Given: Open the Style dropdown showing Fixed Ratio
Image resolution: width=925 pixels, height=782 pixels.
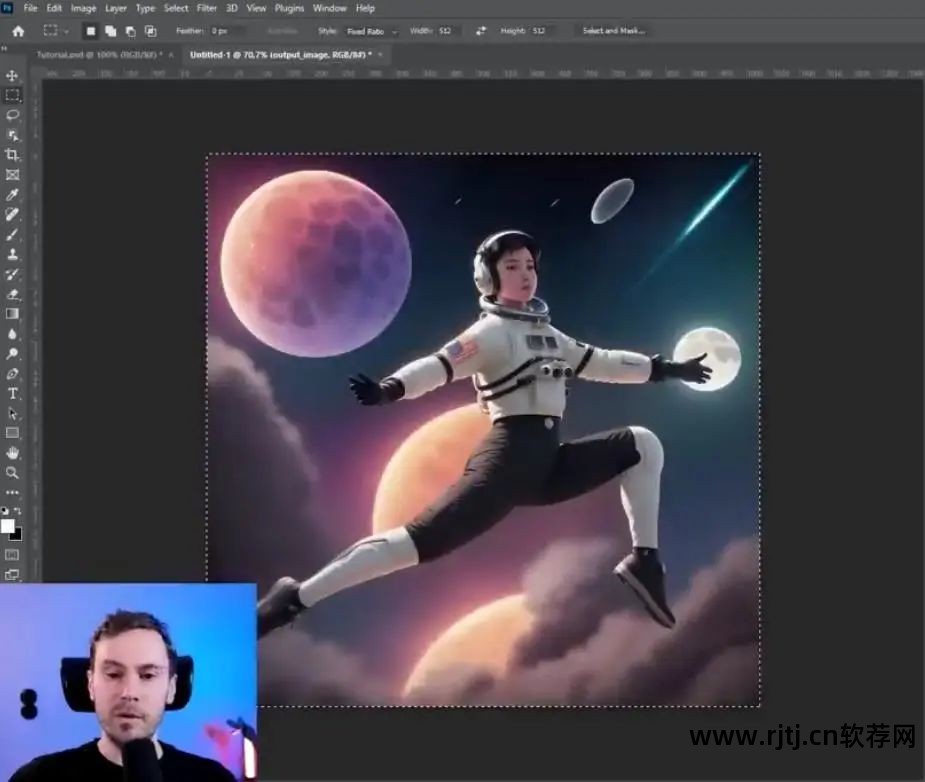Looking at the screenshot, I should point(371,31).
